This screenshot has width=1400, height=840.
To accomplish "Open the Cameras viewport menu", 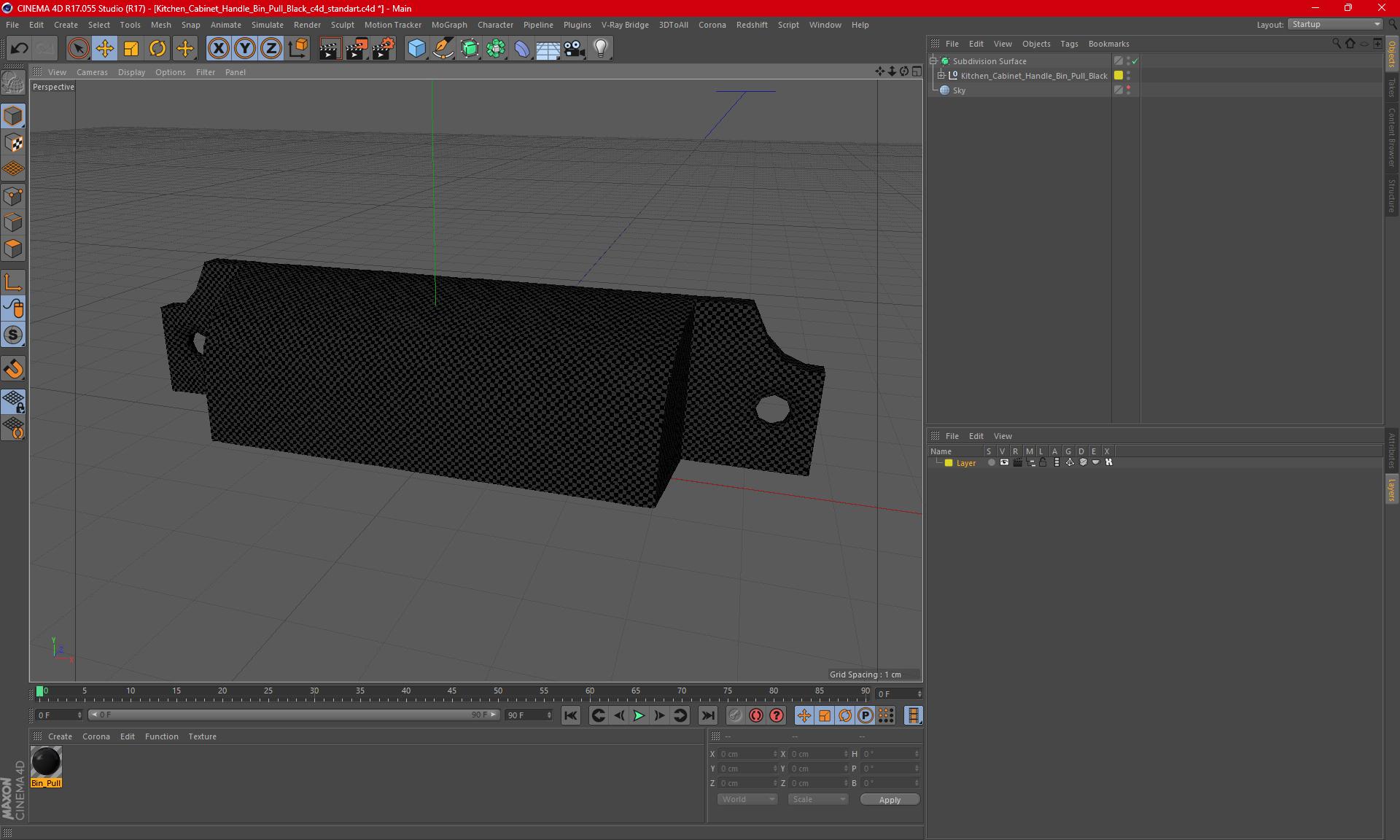I will (92, 72).
